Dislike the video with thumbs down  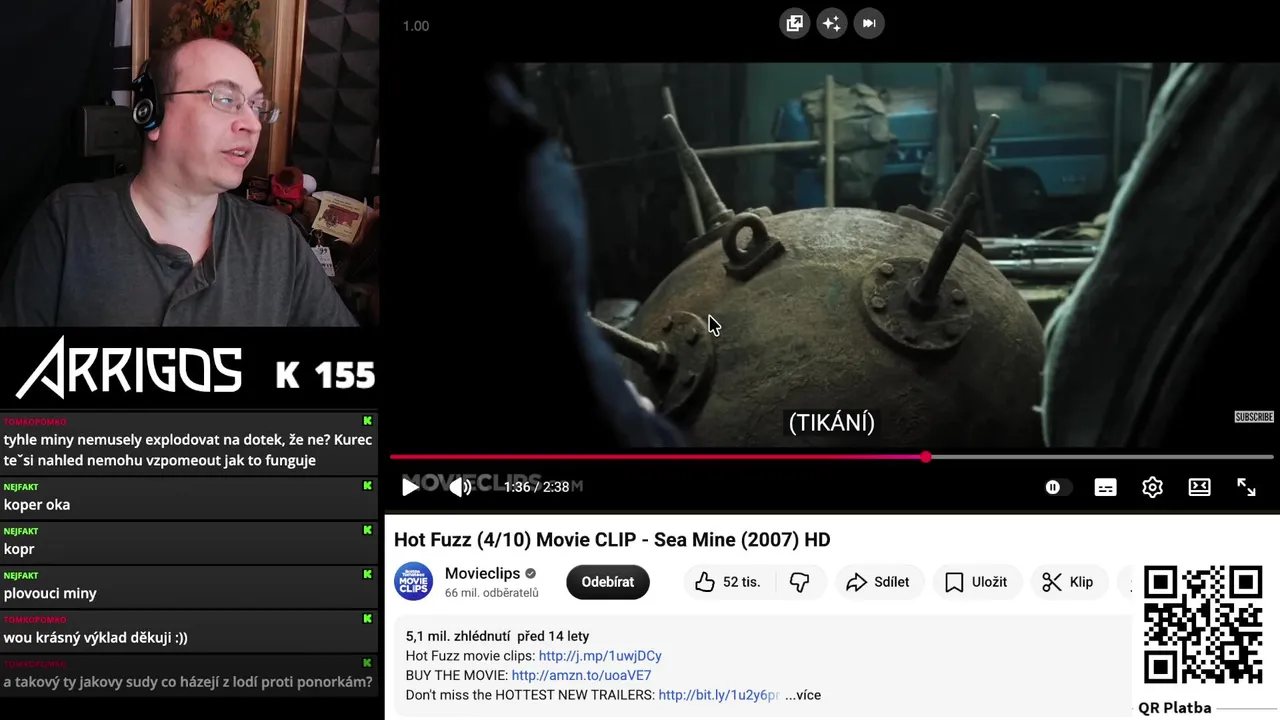coord(800,582)
